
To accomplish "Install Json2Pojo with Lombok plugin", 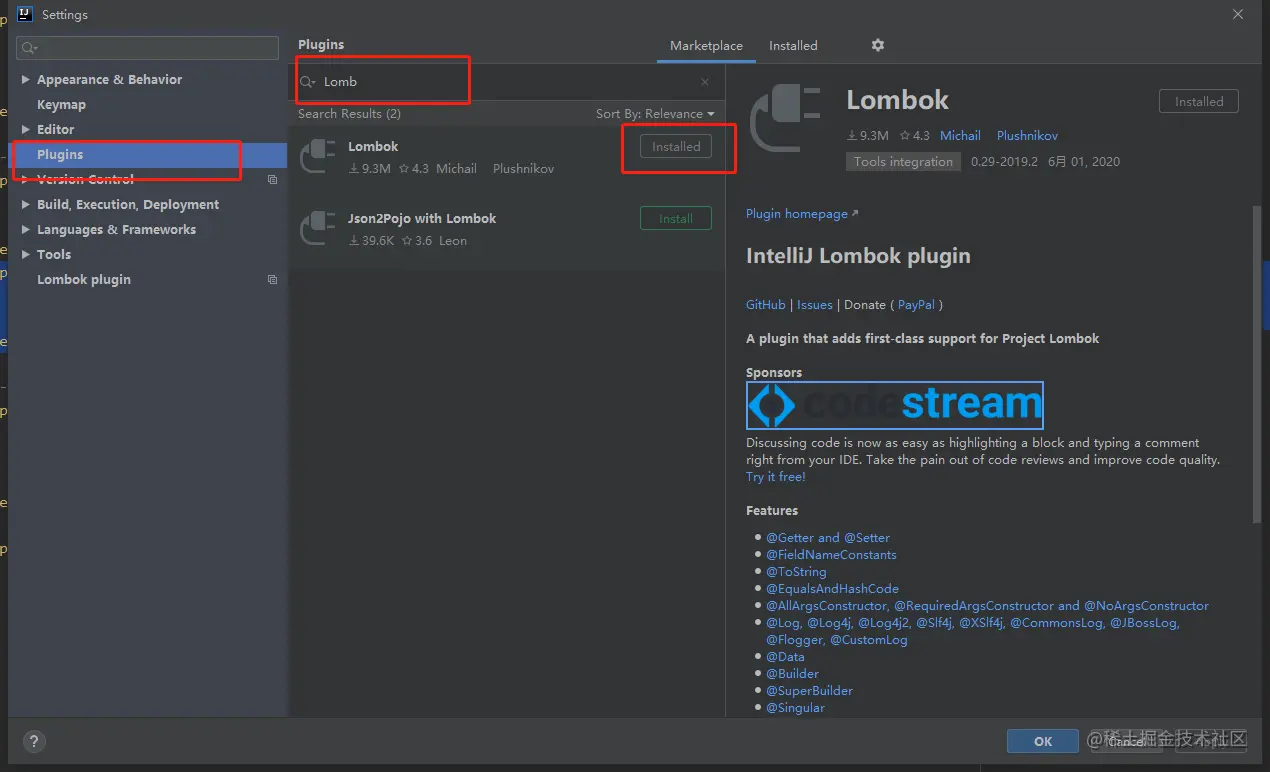I will pyautogui.click(x=676, y=219).
